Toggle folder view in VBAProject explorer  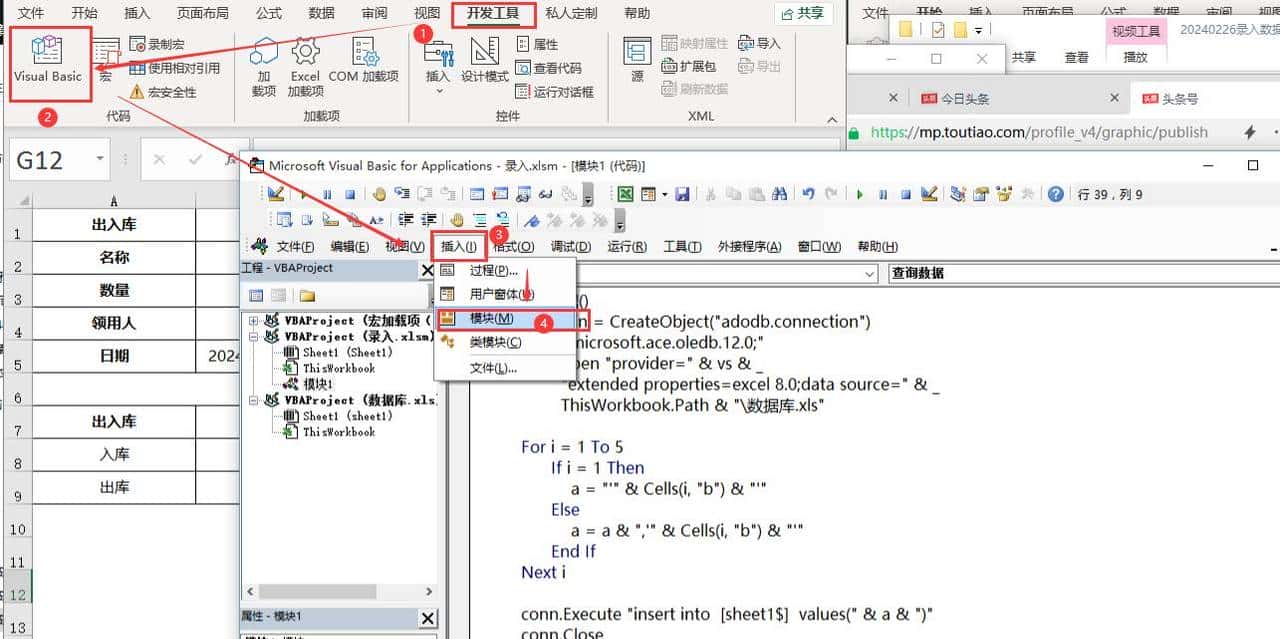[307, 294]
